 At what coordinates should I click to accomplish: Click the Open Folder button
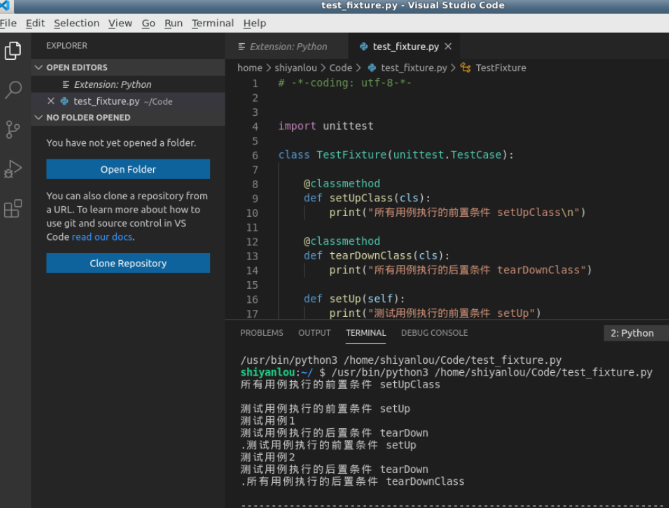click(x=128, y=169)
